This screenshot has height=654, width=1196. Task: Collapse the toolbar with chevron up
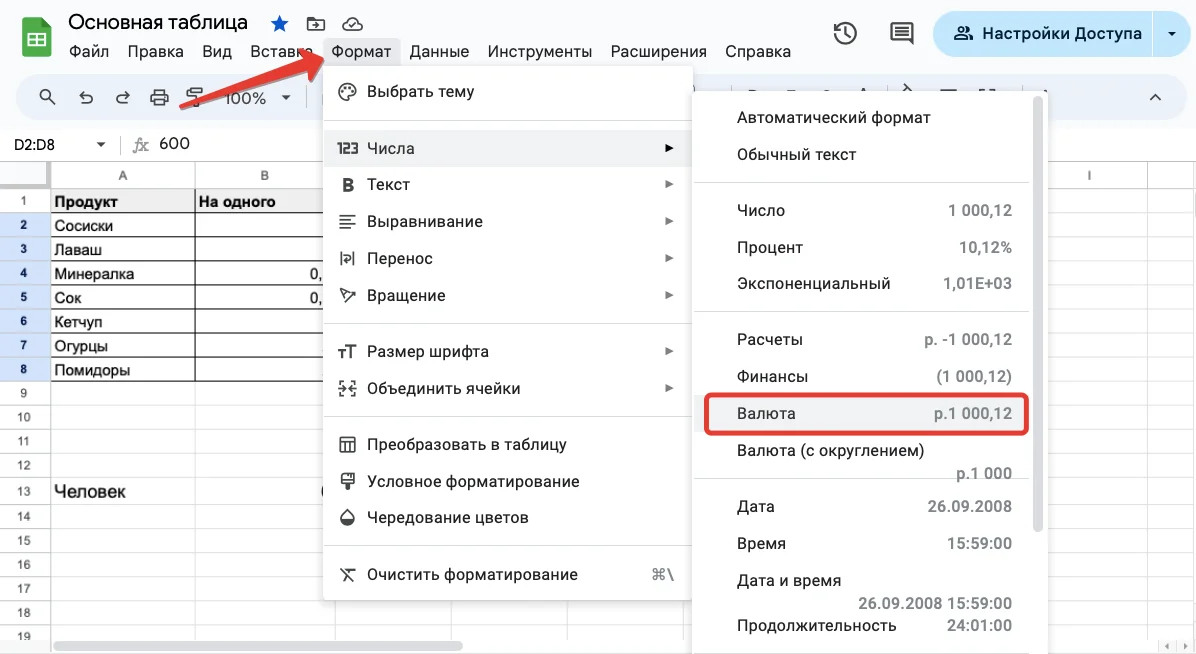pos(1155,97)
